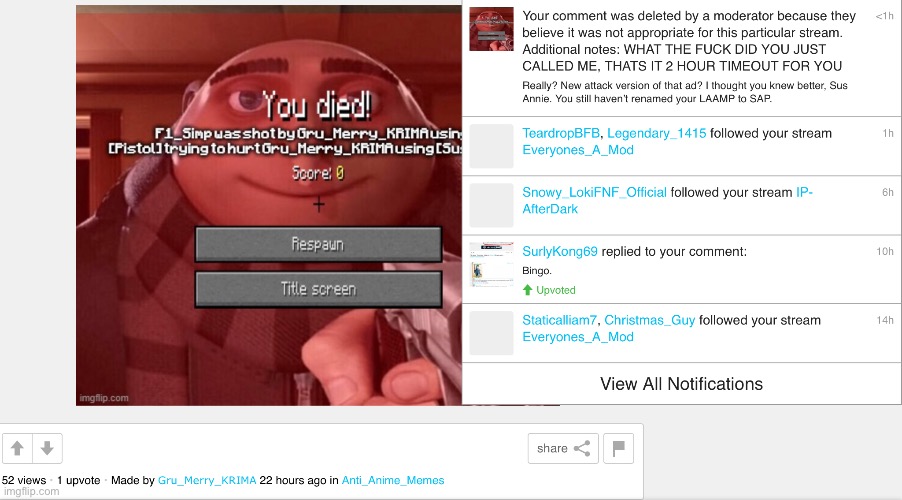Click the deleted comment notification text

689,41
